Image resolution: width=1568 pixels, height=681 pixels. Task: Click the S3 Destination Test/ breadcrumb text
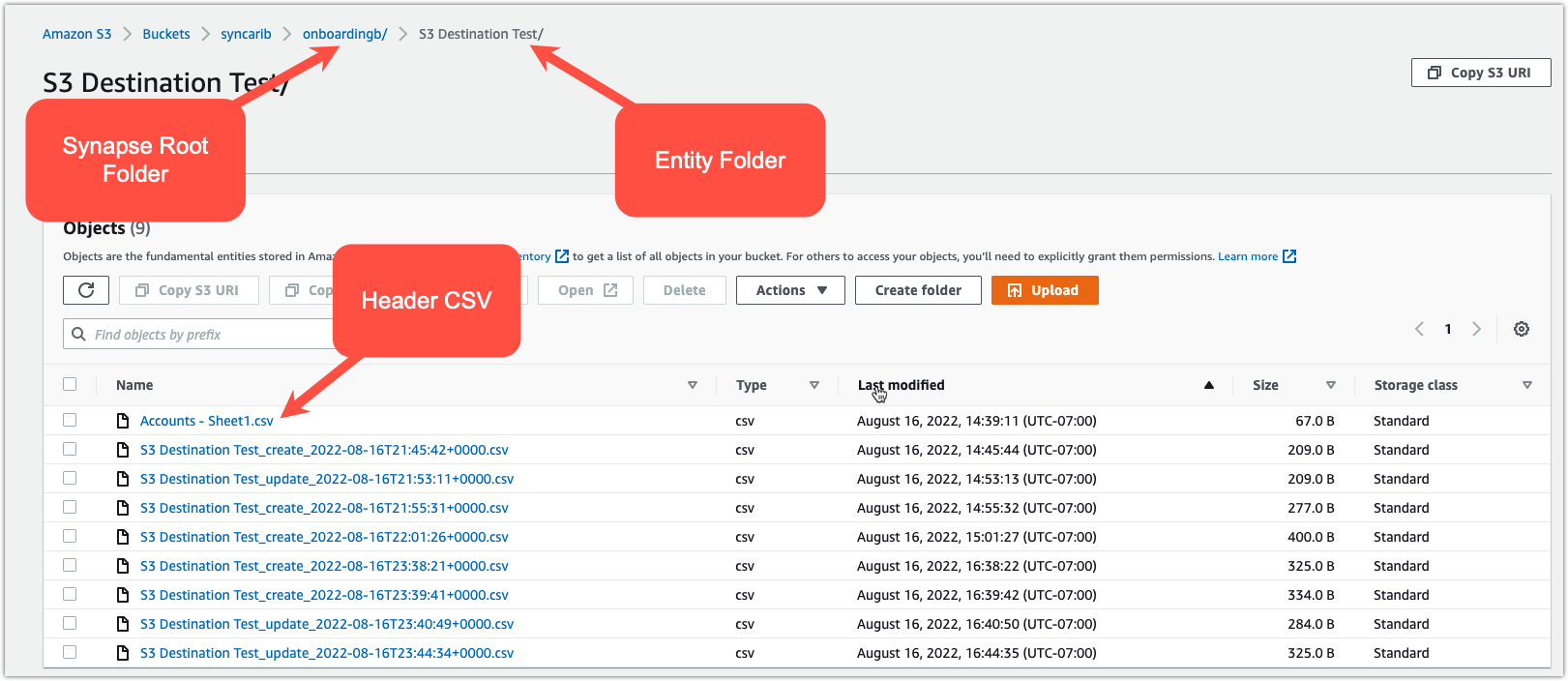pos(481,34)
